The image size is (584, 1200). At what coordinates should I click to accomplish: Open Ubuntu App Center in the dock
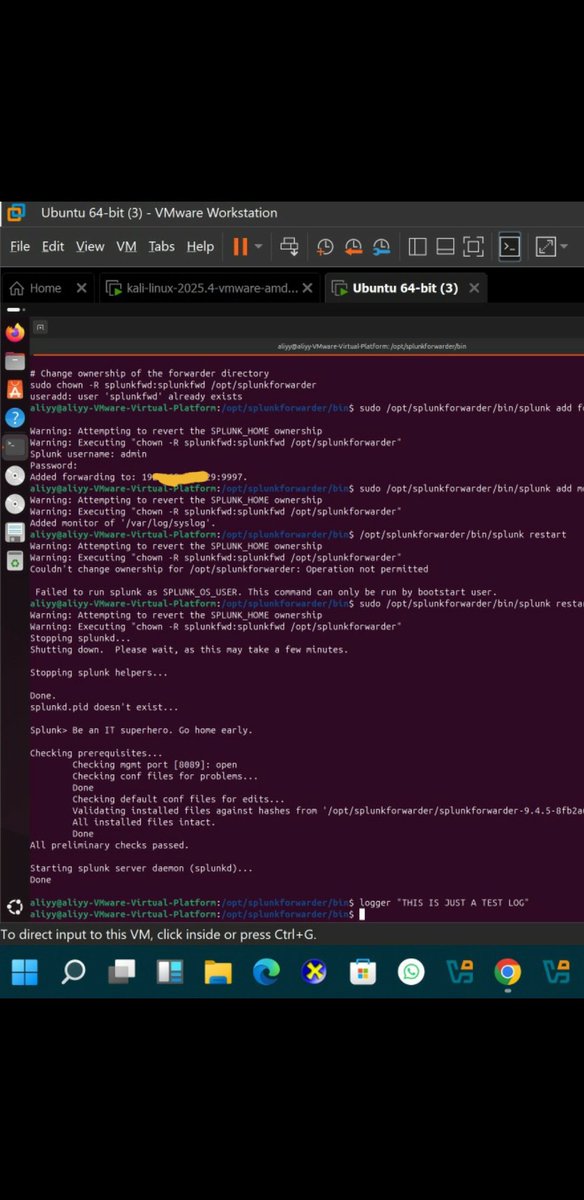tap(15, 389)
